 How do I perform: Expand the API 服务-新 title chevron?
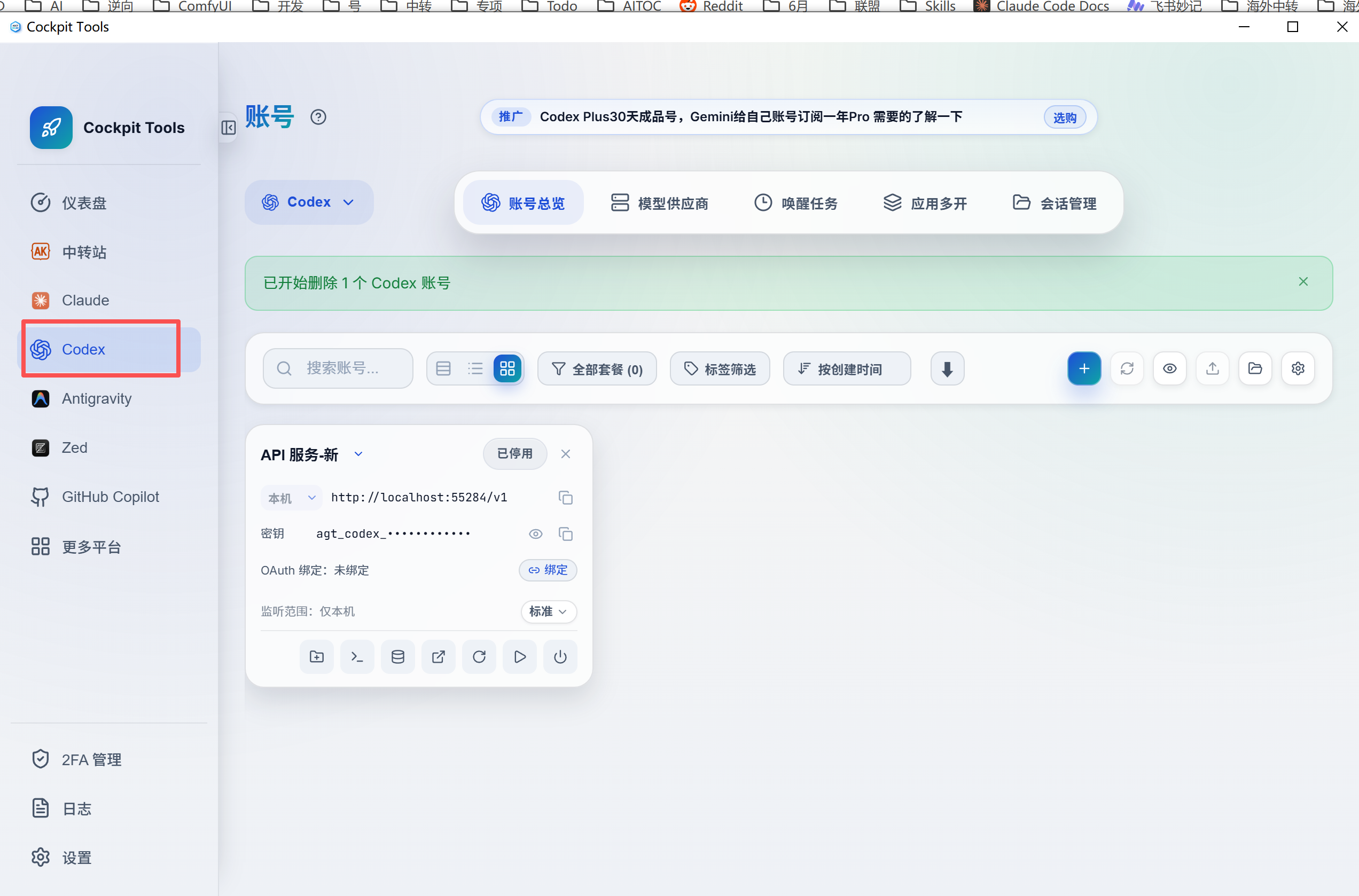click(x=358, y=454)
